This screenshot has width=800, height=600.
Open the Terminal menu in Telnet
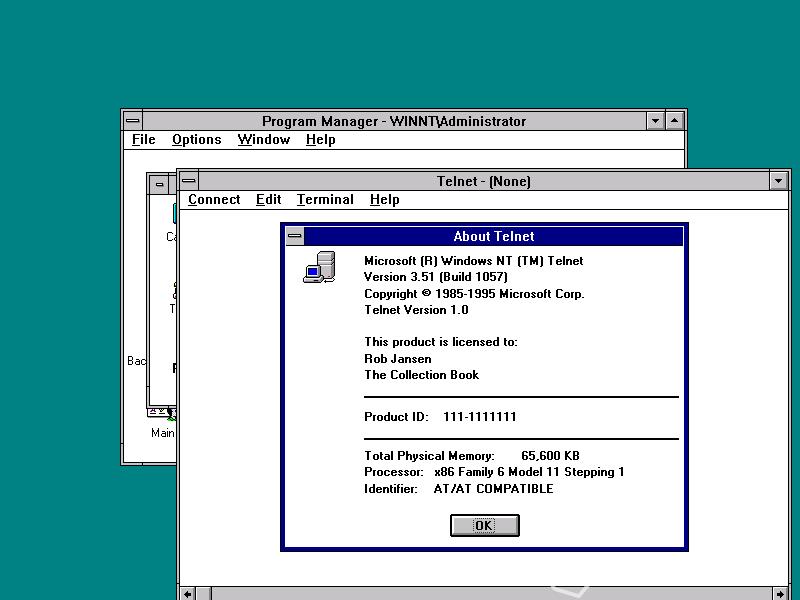pyautogui.click(x=325, y=199)
